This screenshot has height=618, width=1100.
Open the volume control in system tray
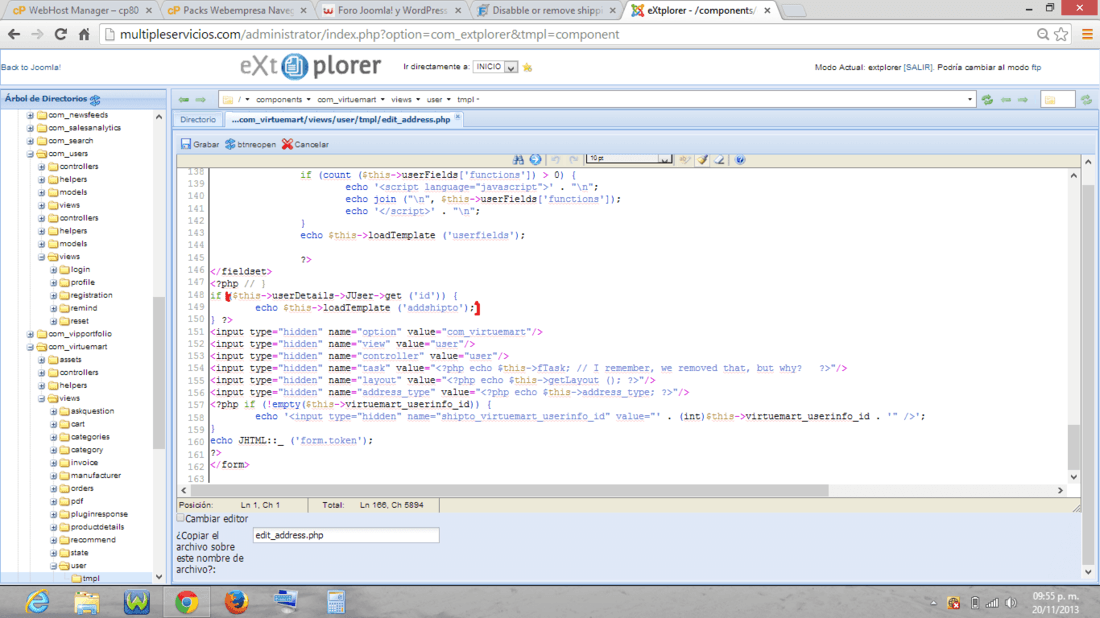(x=1011, y=603)
